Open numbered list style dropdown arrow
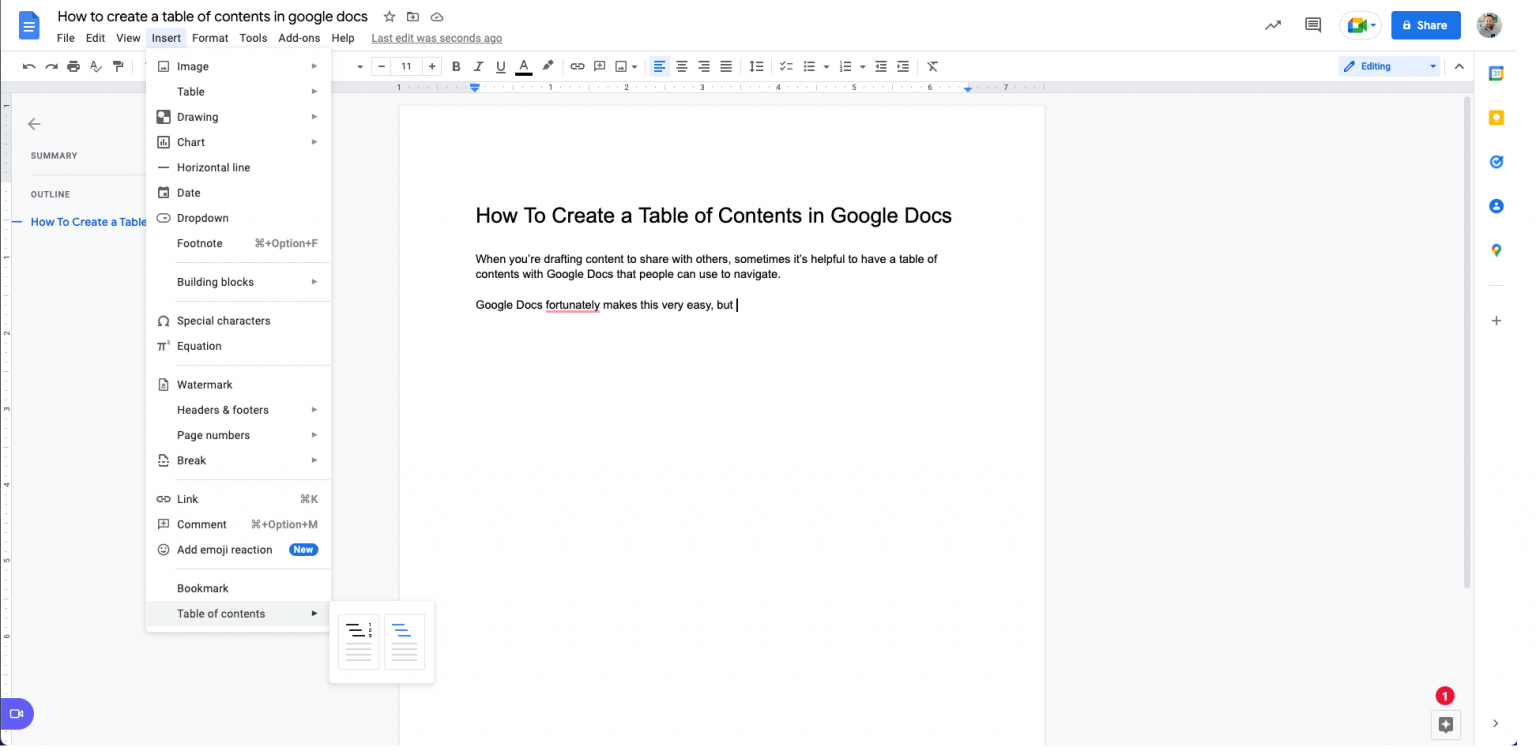The height and width of the screenshot is (751, 1536). (862, 67)
